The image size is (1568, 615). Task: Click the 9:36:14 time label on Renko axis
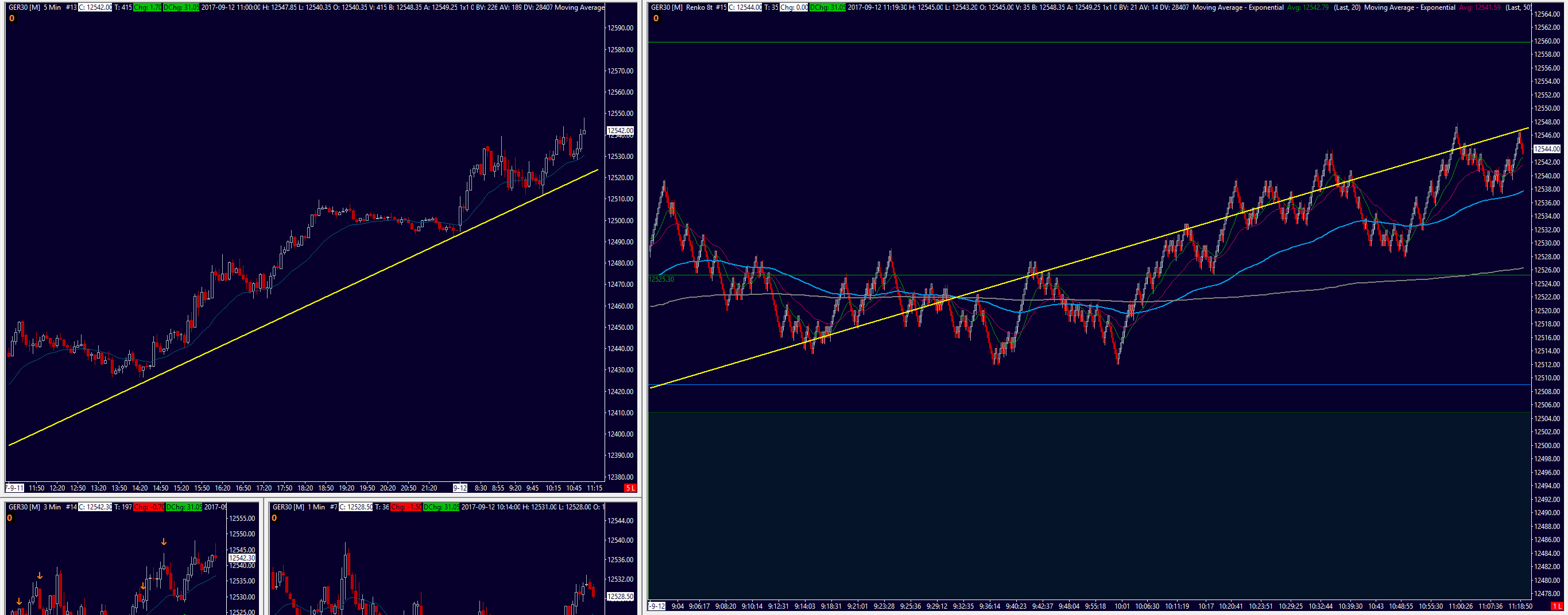(x=990, y=606)
